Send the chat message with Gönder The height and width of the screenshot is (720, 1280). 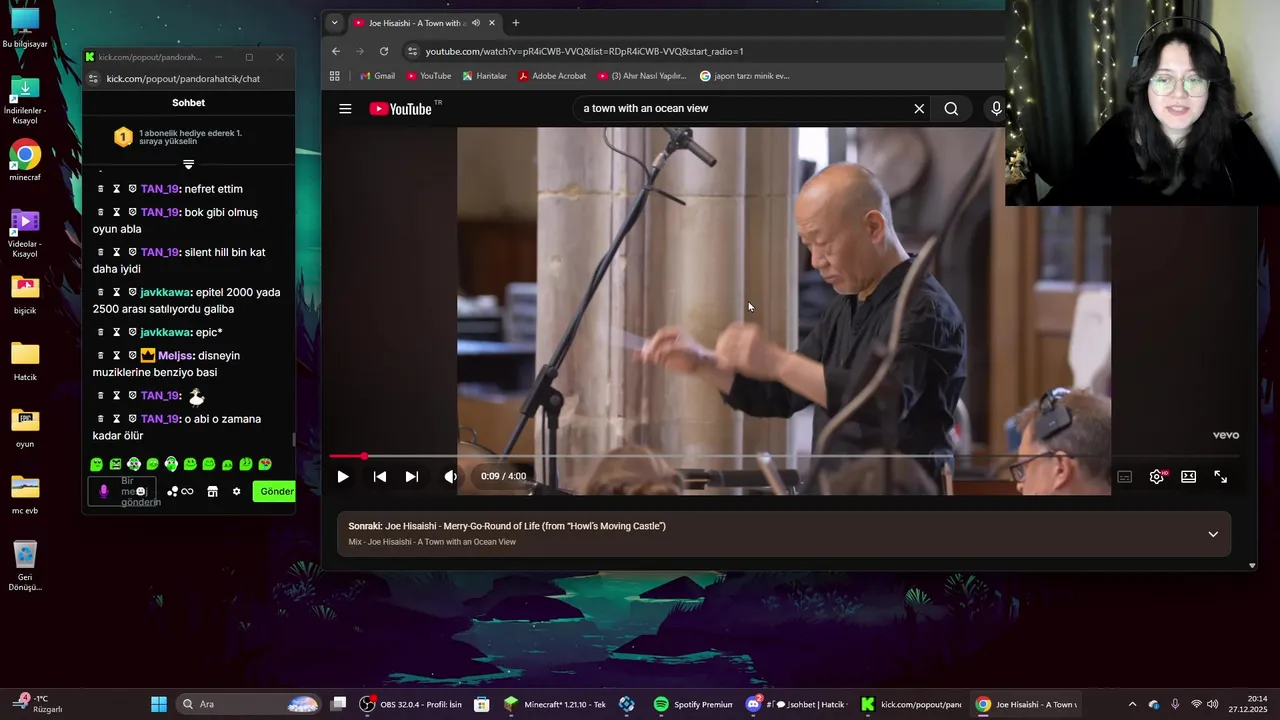click(x=276, y=491)
